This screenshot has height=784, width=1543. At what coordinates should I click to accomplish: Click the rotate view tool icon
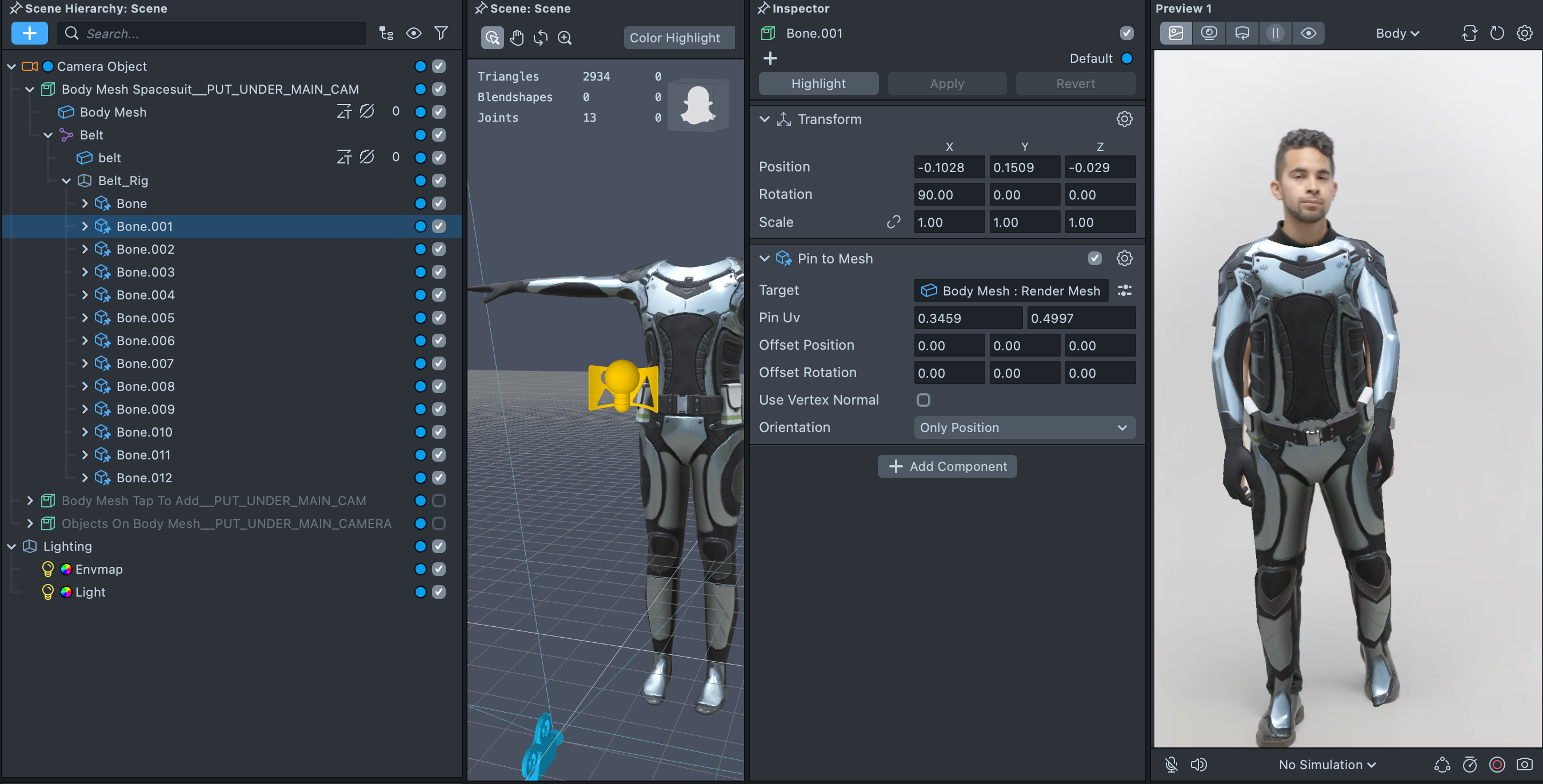coord(540,38)
